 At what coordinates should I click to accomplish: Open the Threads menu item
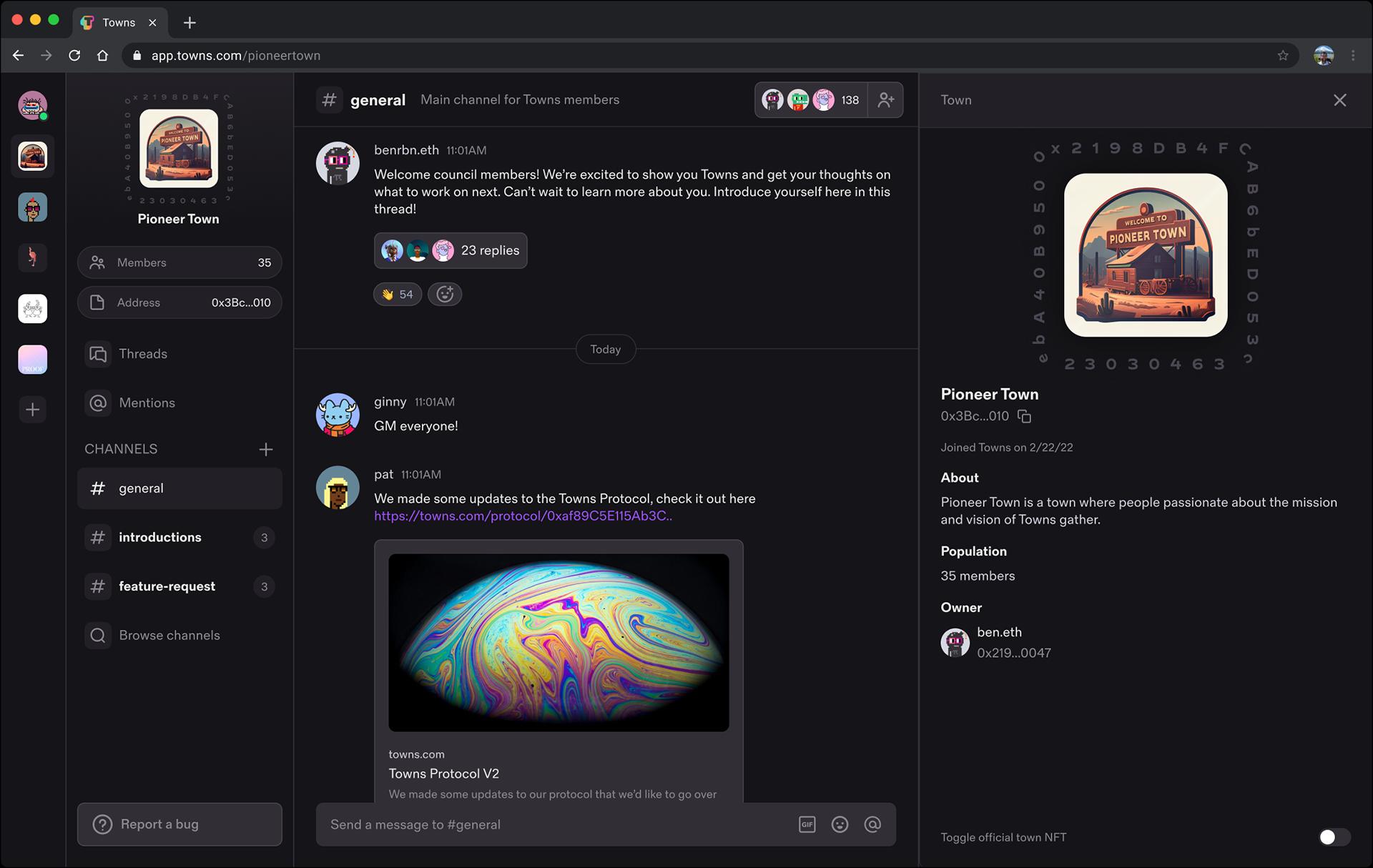coord(143,353)
